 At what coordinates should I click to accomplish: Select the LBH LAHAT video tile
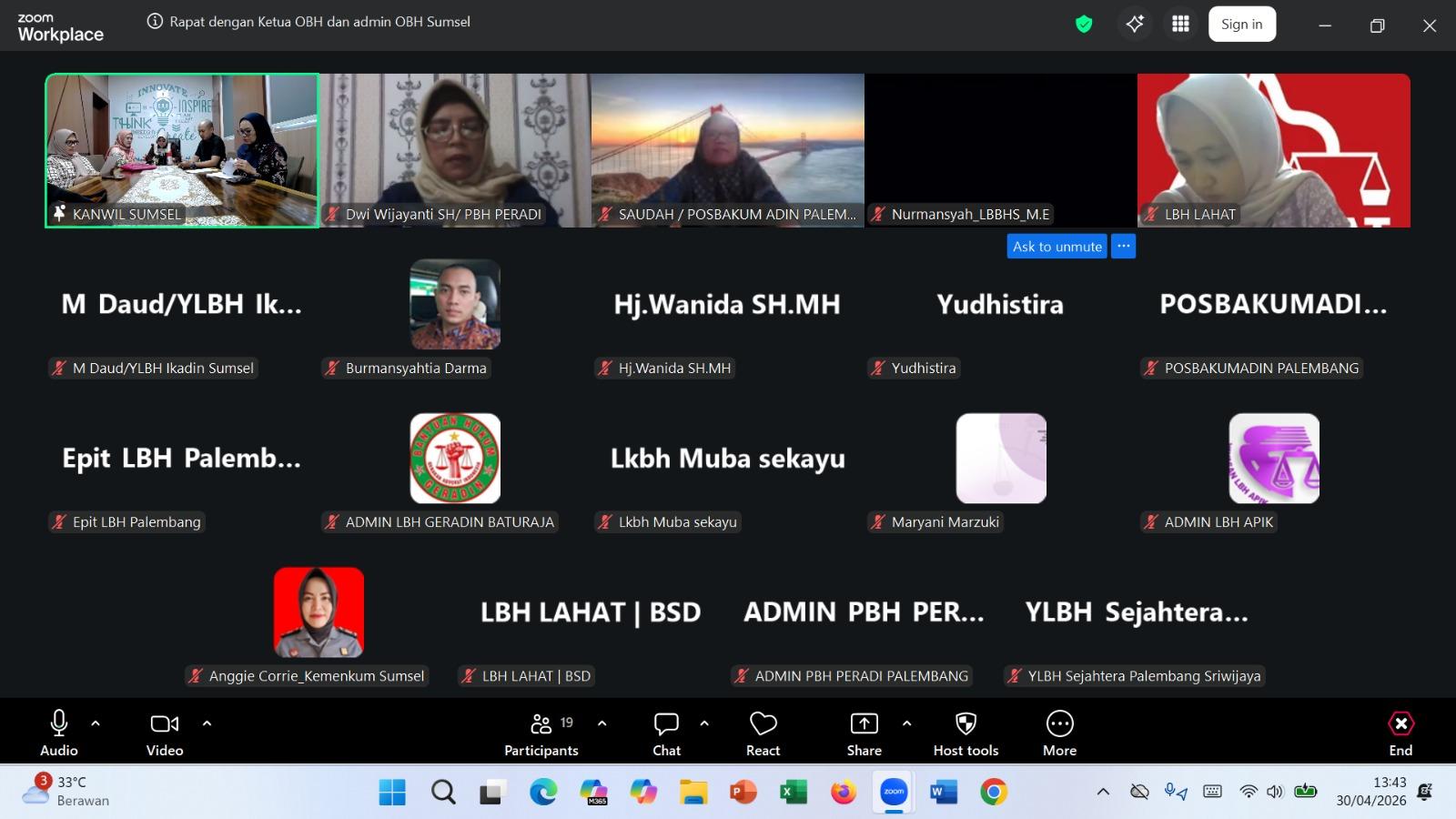click(x=1274, y=150)
